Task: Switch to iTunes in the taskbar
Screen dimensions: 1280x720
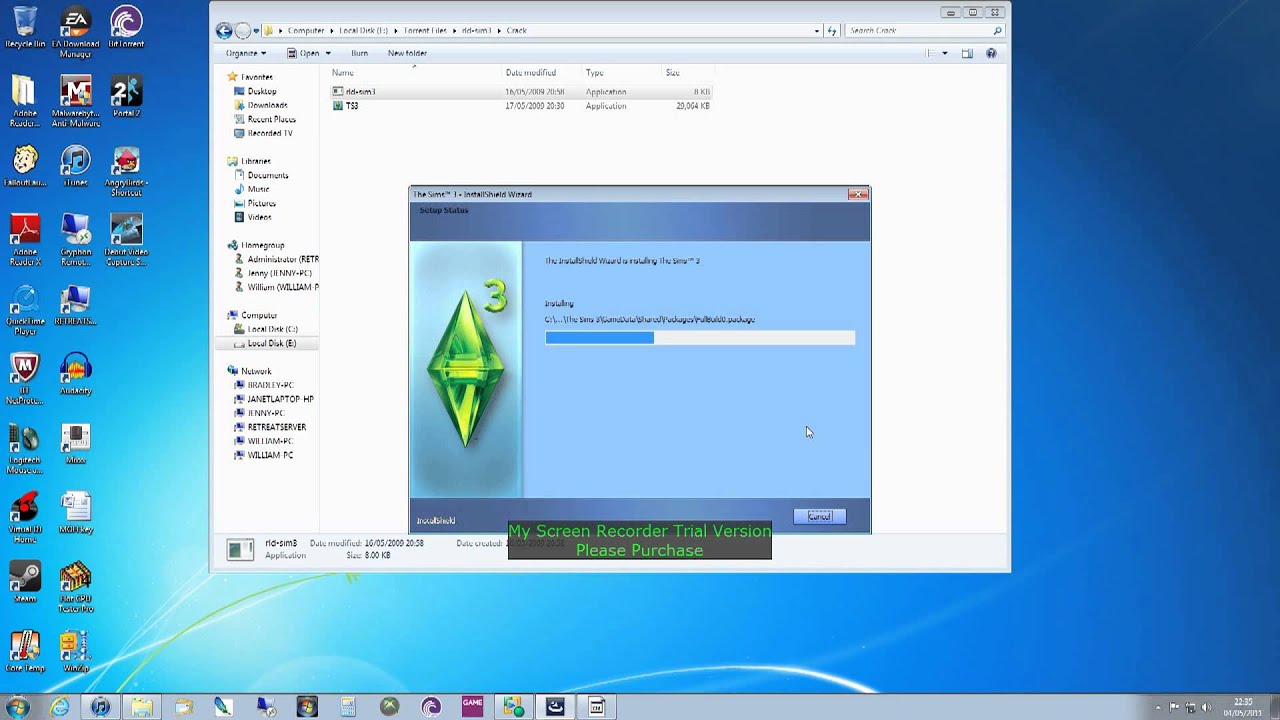Action: click(x=100, y=707)
